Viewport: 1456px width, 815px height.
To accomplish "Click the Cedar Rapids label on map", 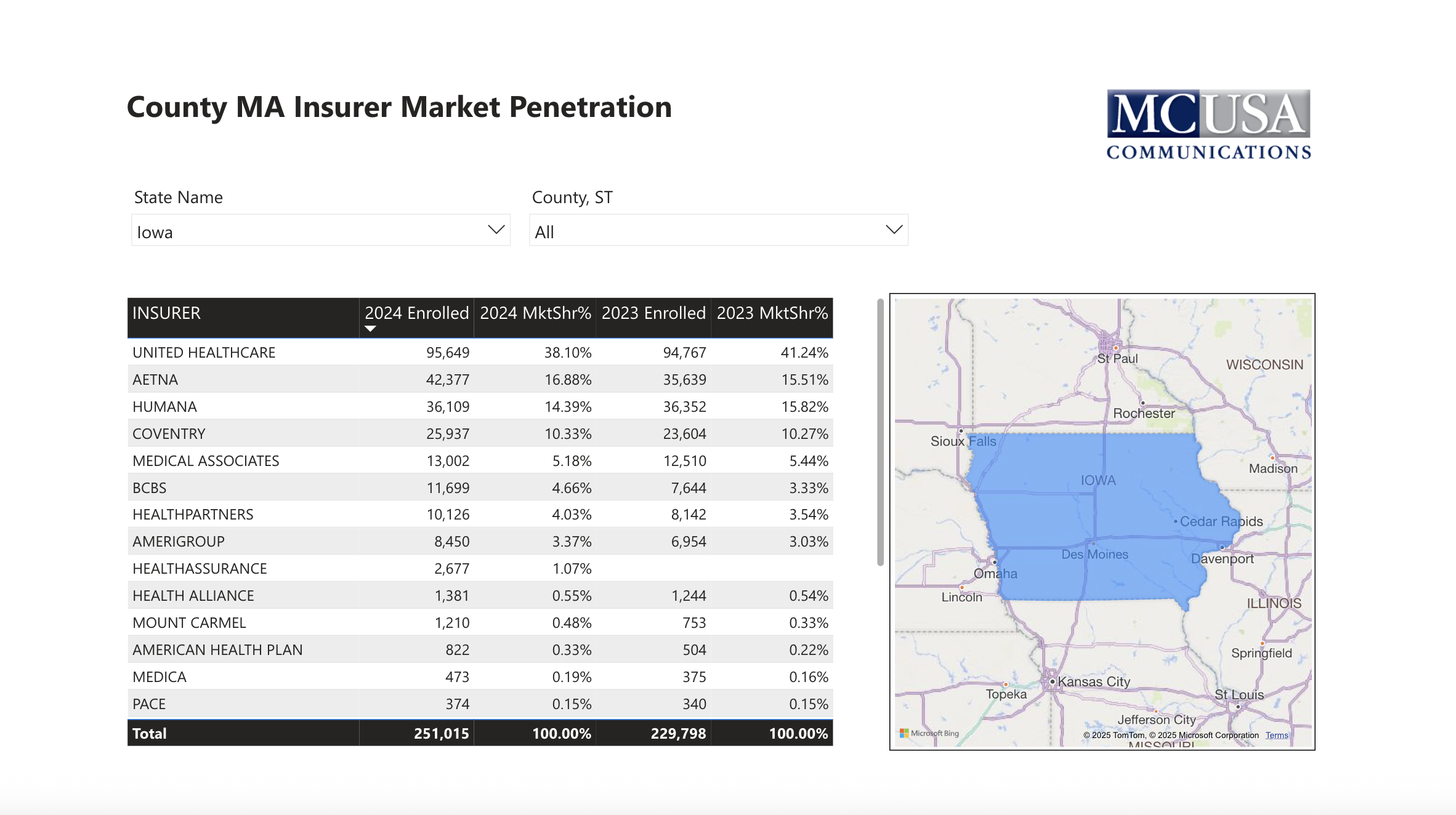I will 1221,521.
